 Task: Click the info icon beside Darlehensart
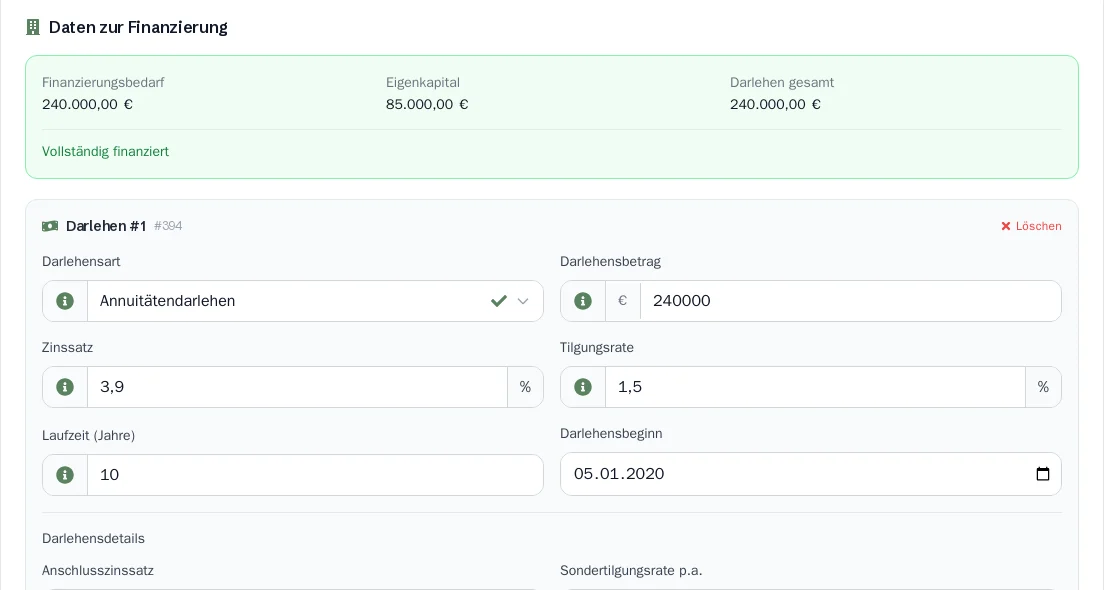point(65,301)
